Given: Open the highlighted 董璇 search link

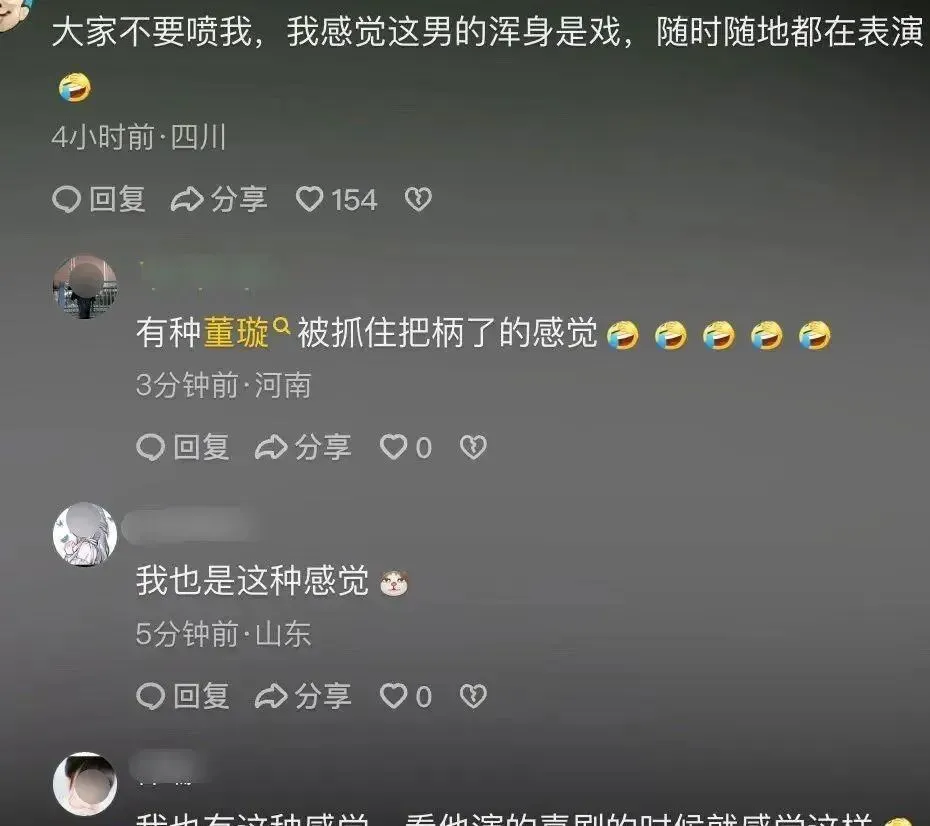Looking at the screenshot, I should pos(236,332).
